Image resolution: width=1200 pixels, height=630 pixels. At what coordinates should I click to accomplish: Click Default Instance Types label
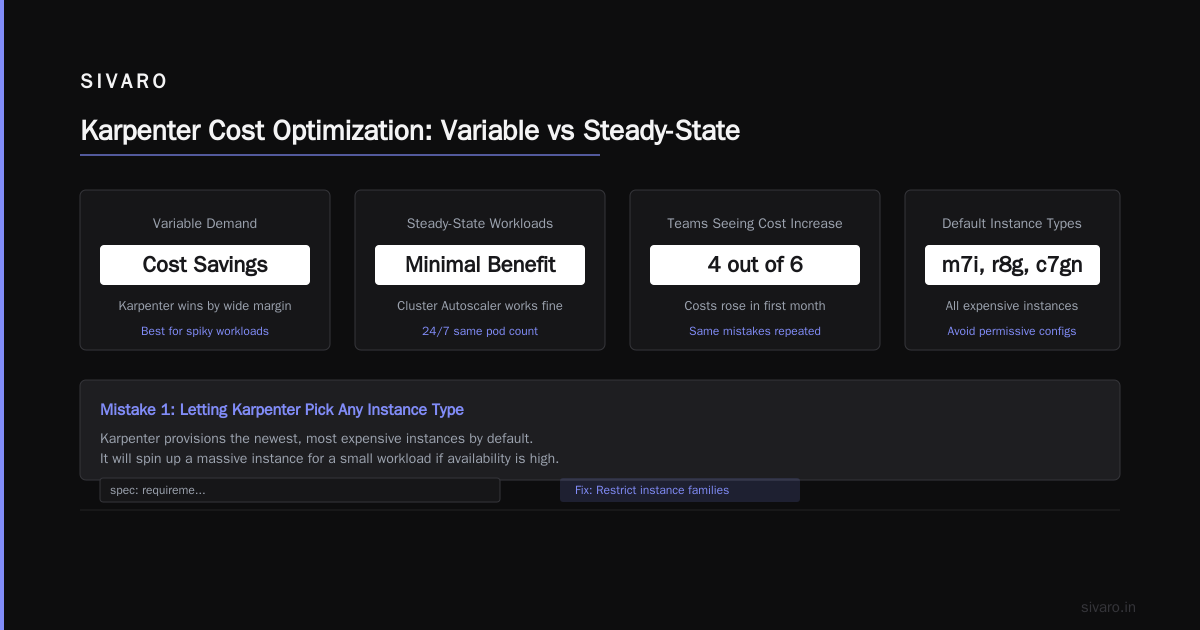pyautogui.click(x=1012, y=224)
